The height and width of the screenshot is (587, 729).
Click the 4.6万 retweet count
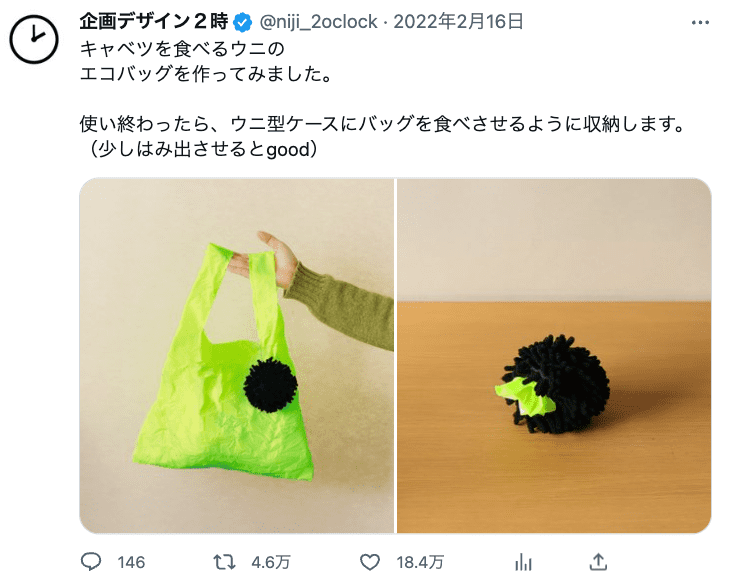(x=271, y=562)
